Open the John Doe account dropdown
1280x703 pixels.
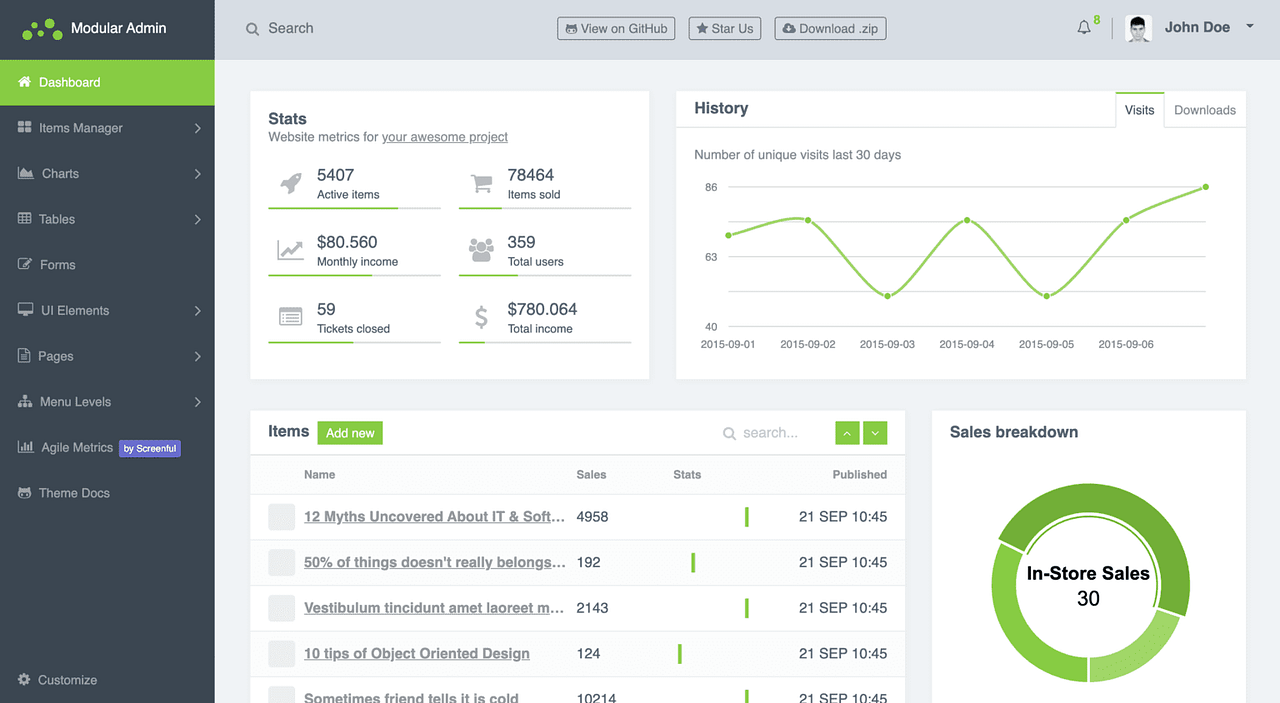coord(1196,27)
